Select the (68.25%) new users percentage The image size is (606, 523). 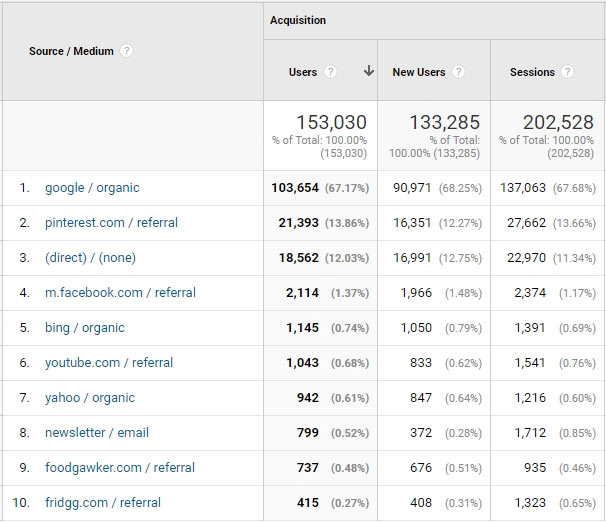click(460, 188)
